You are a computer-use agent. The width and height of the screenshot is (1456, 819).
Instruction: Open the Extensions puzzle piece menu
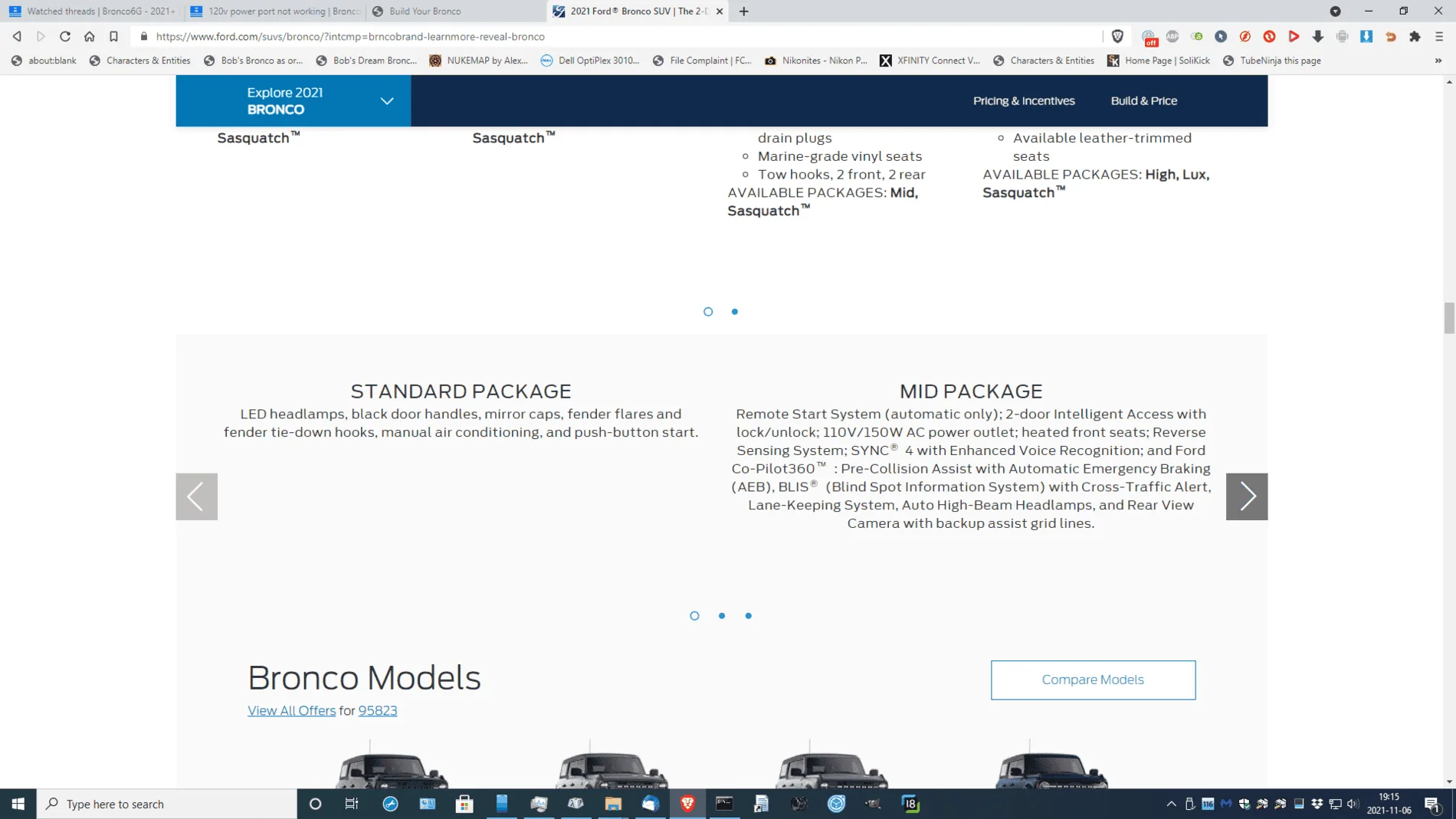1415,36
